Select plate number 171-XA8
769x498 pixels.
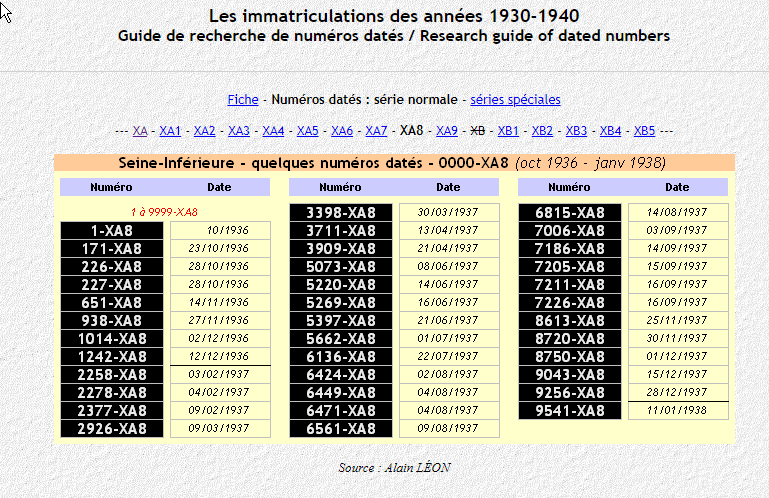112,249
